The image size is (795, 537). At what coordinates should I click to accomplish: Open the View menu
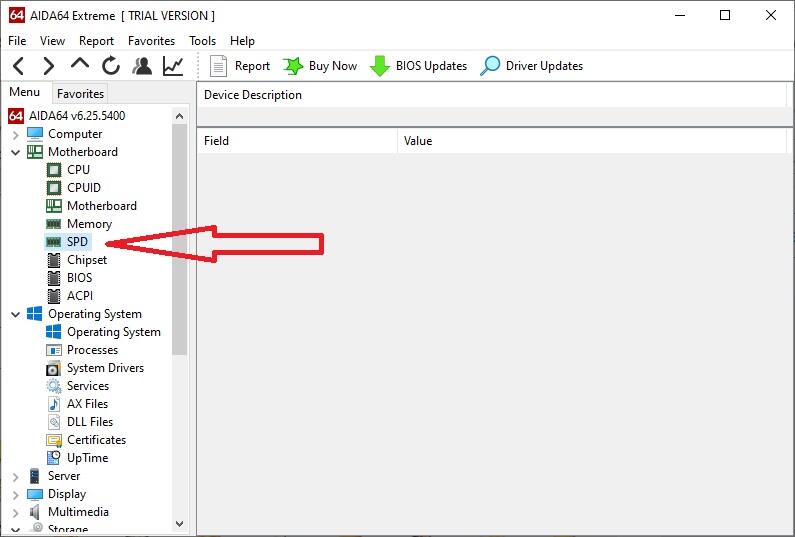click(x=52, y=41)
